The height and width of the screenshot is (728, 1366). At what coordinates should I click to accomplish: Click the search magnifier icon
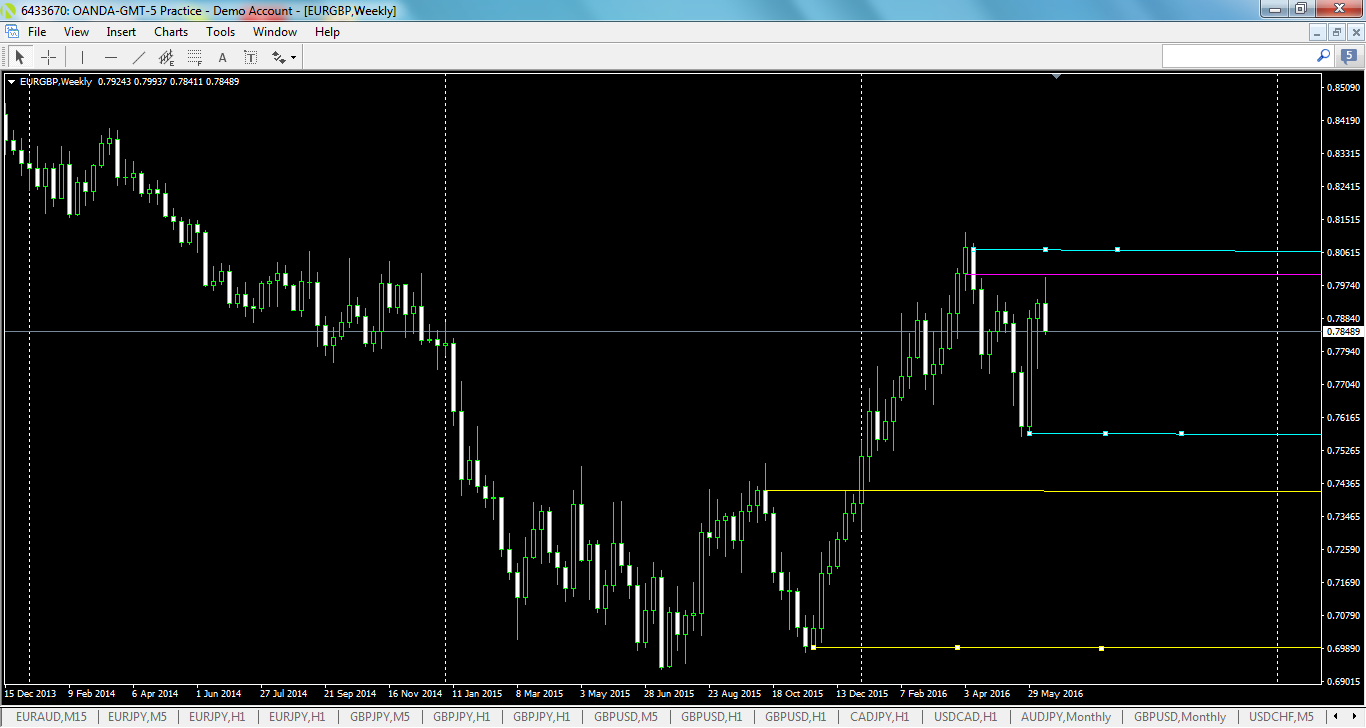[1323, 57]
